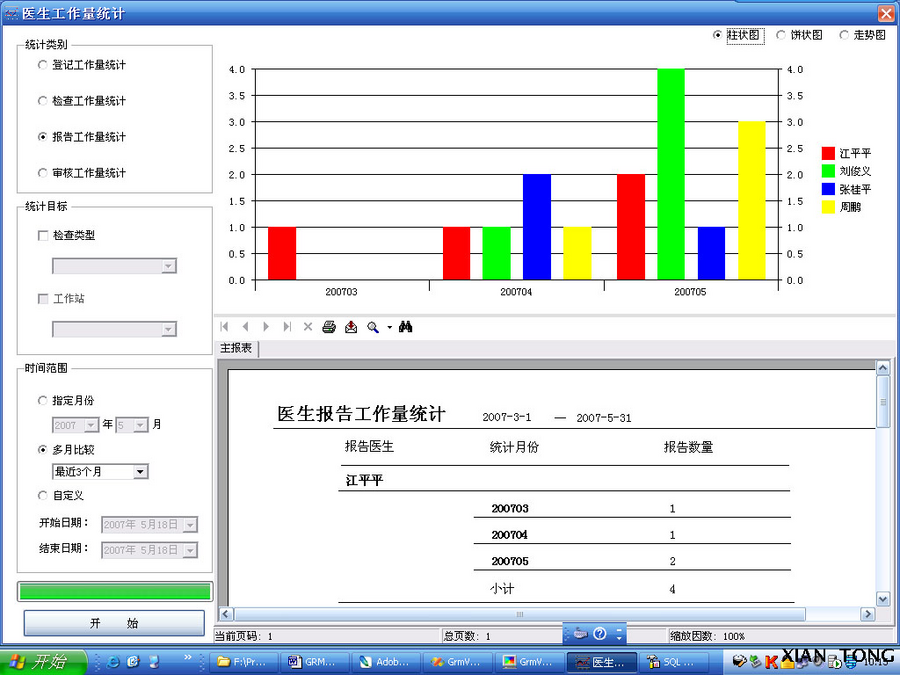Open Windows 开始 start menu
The width and height of the screenshot is (900, 675).
(x=43, y=662)
